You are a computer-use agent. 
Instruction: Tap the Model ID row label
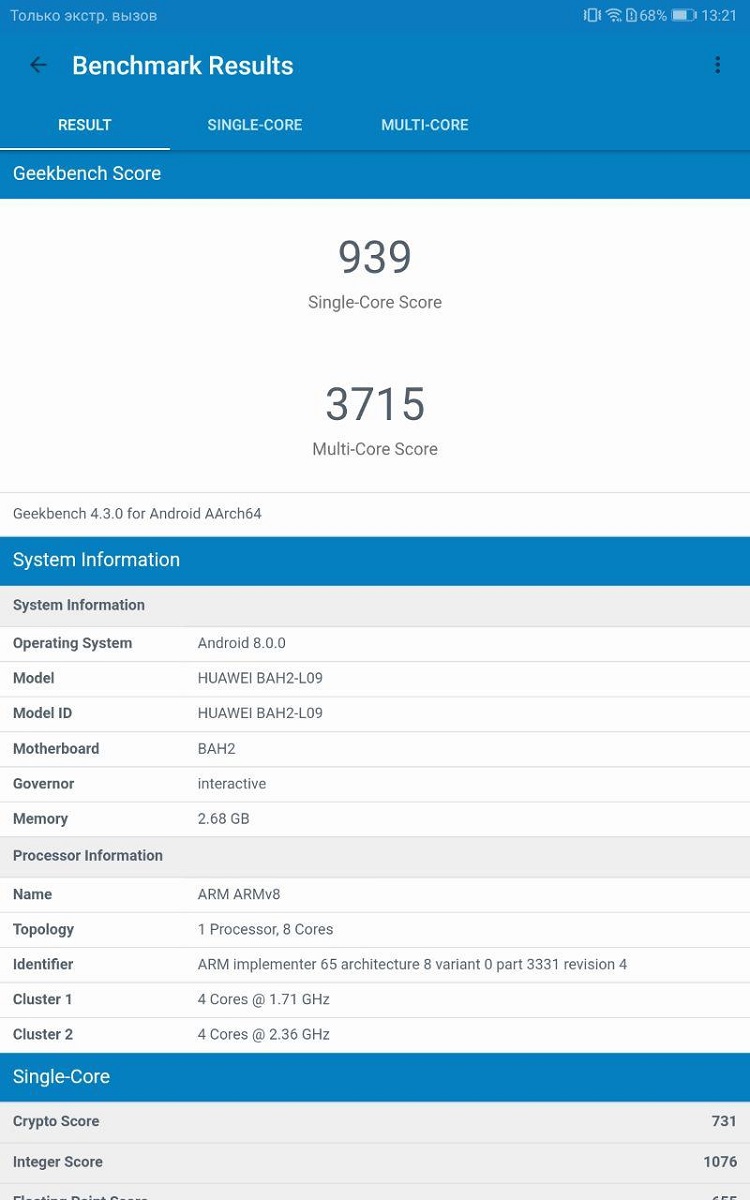42,713
